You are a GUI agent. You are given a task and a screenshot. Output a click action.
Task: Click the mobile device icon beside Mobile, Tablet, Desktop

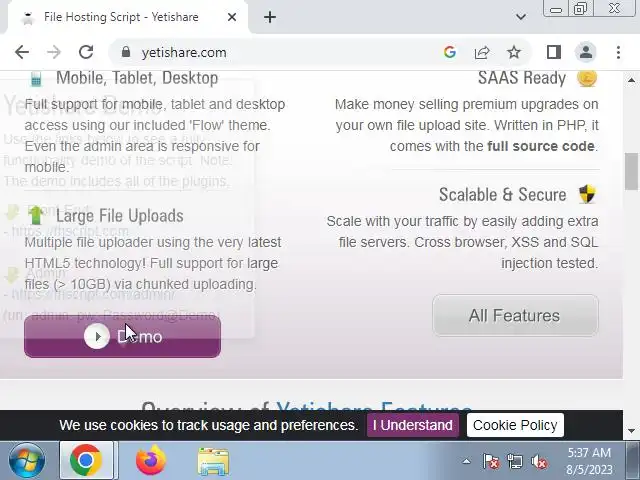pyautogui.click(x=36, y=78)
